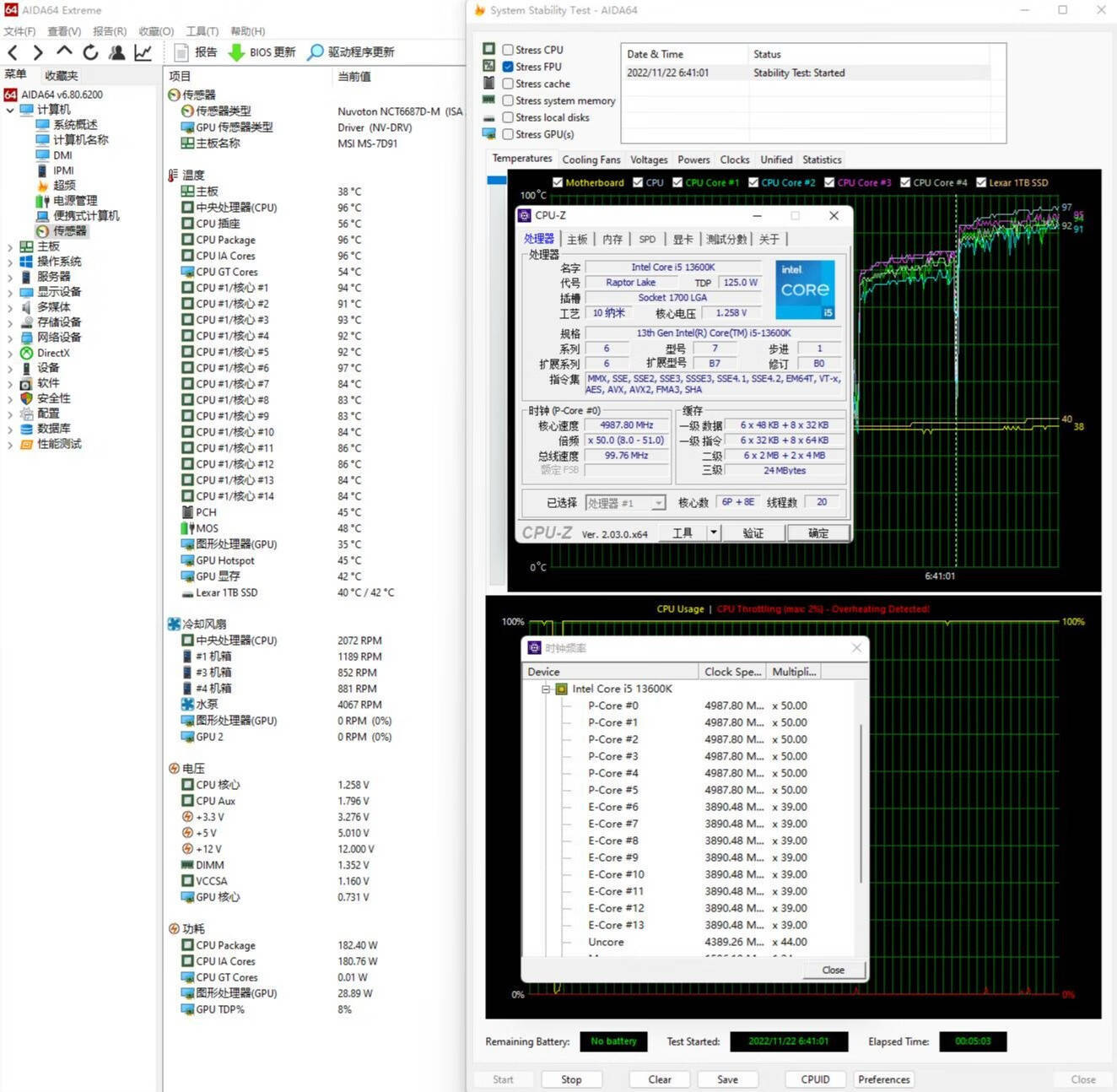
Task: Enable the Stress CPU checkbox
Action: (508, 50)
